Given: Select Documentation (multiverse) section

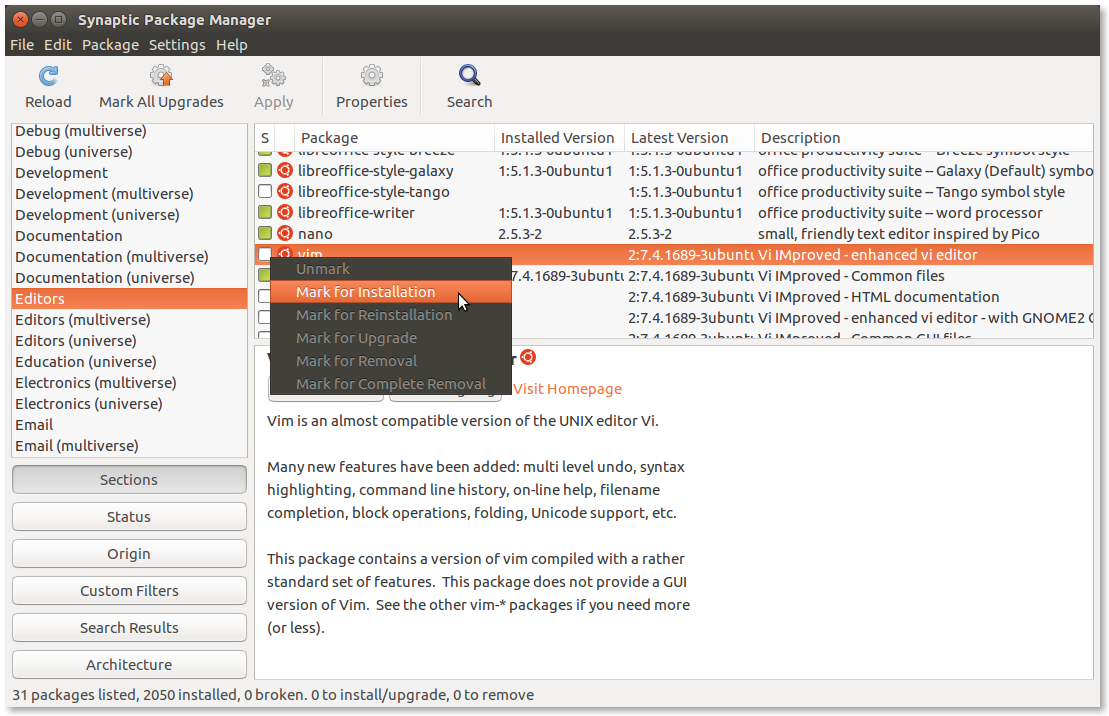Looking at the screenshot, I should coord(129,257).
